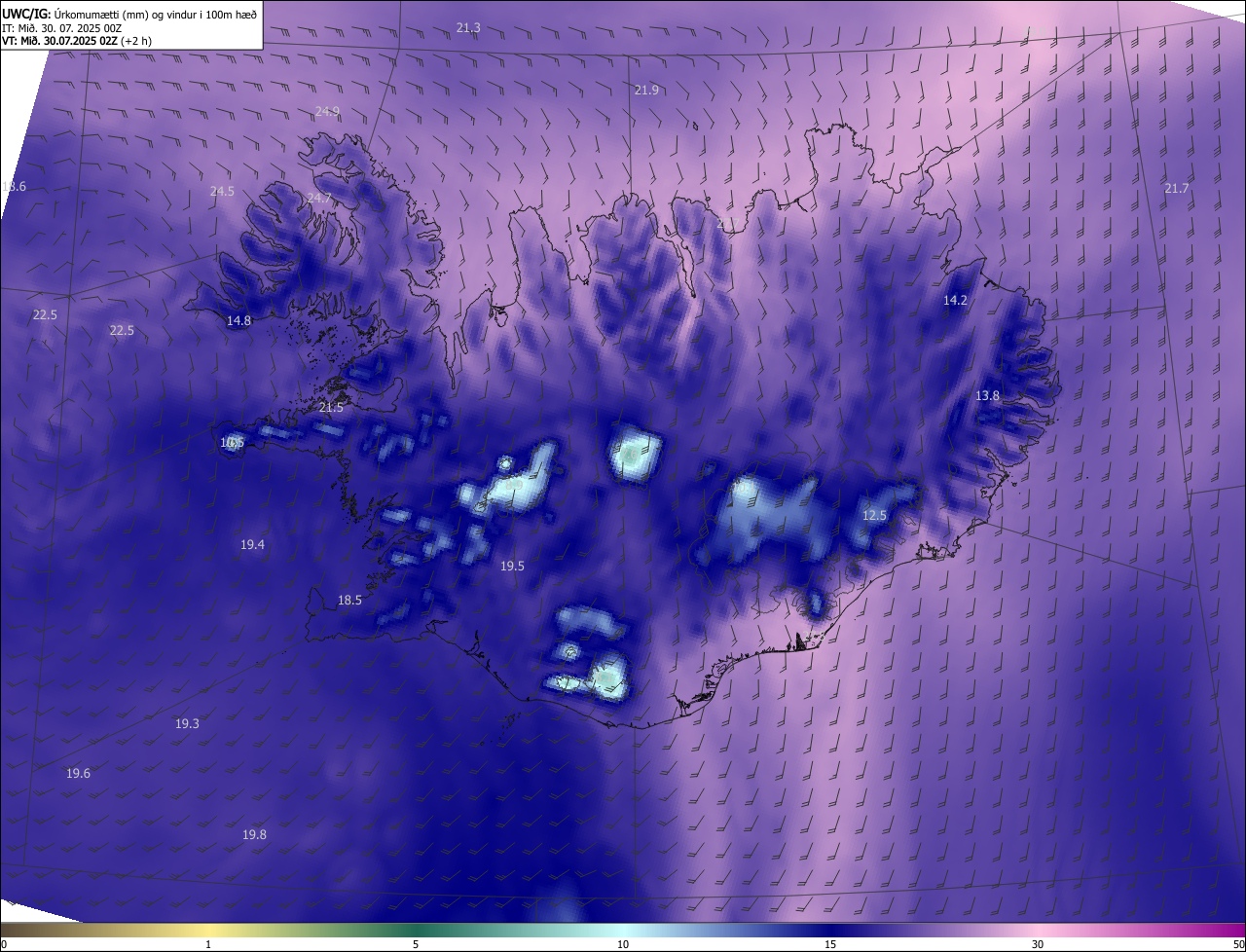
Task: Click the map title "Úrkomumætti (mm) og vindur"
Action: (x=127, y=14)
